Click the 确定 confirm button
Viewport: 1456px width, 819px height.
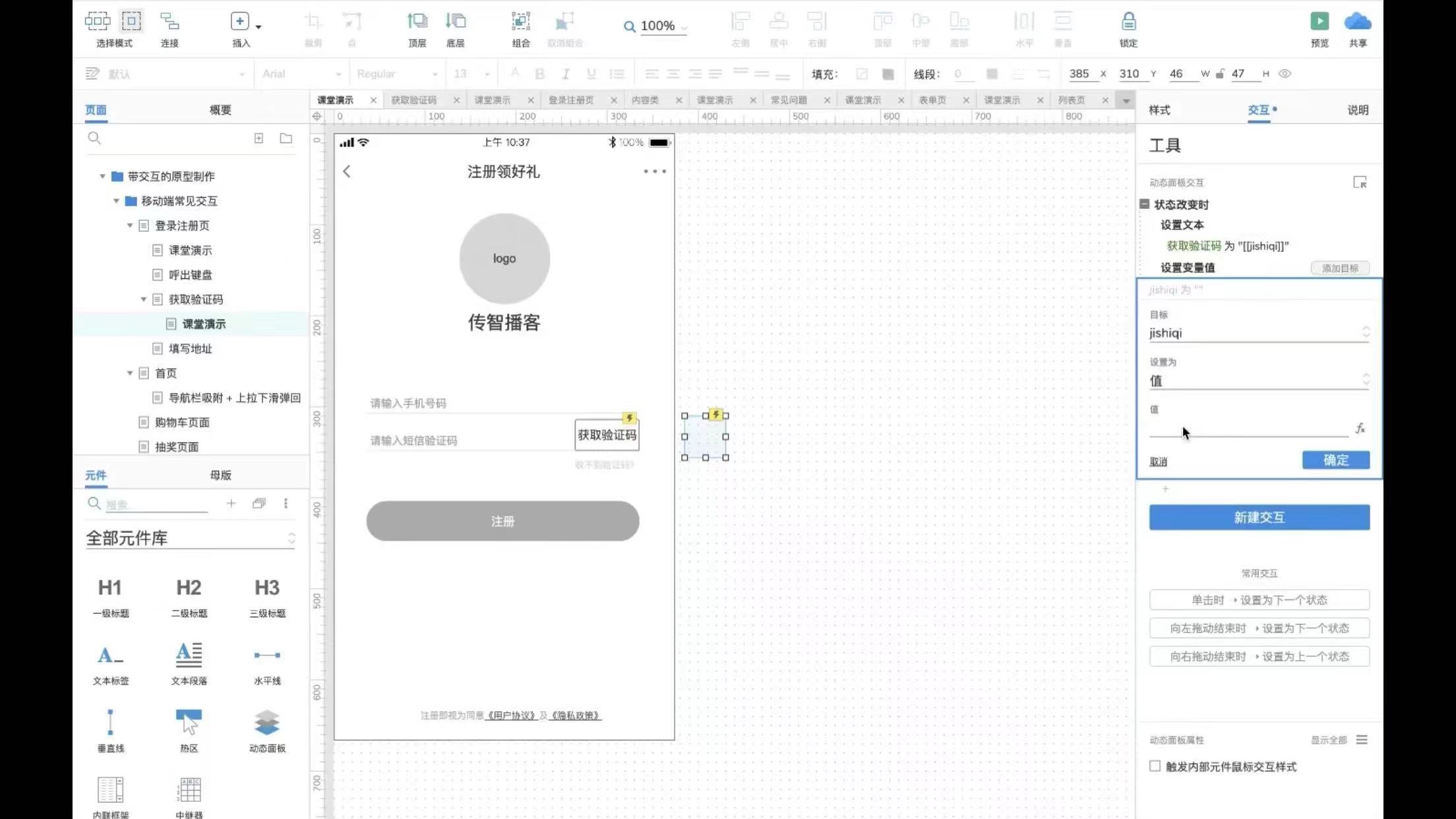[x=1335, y=460]
